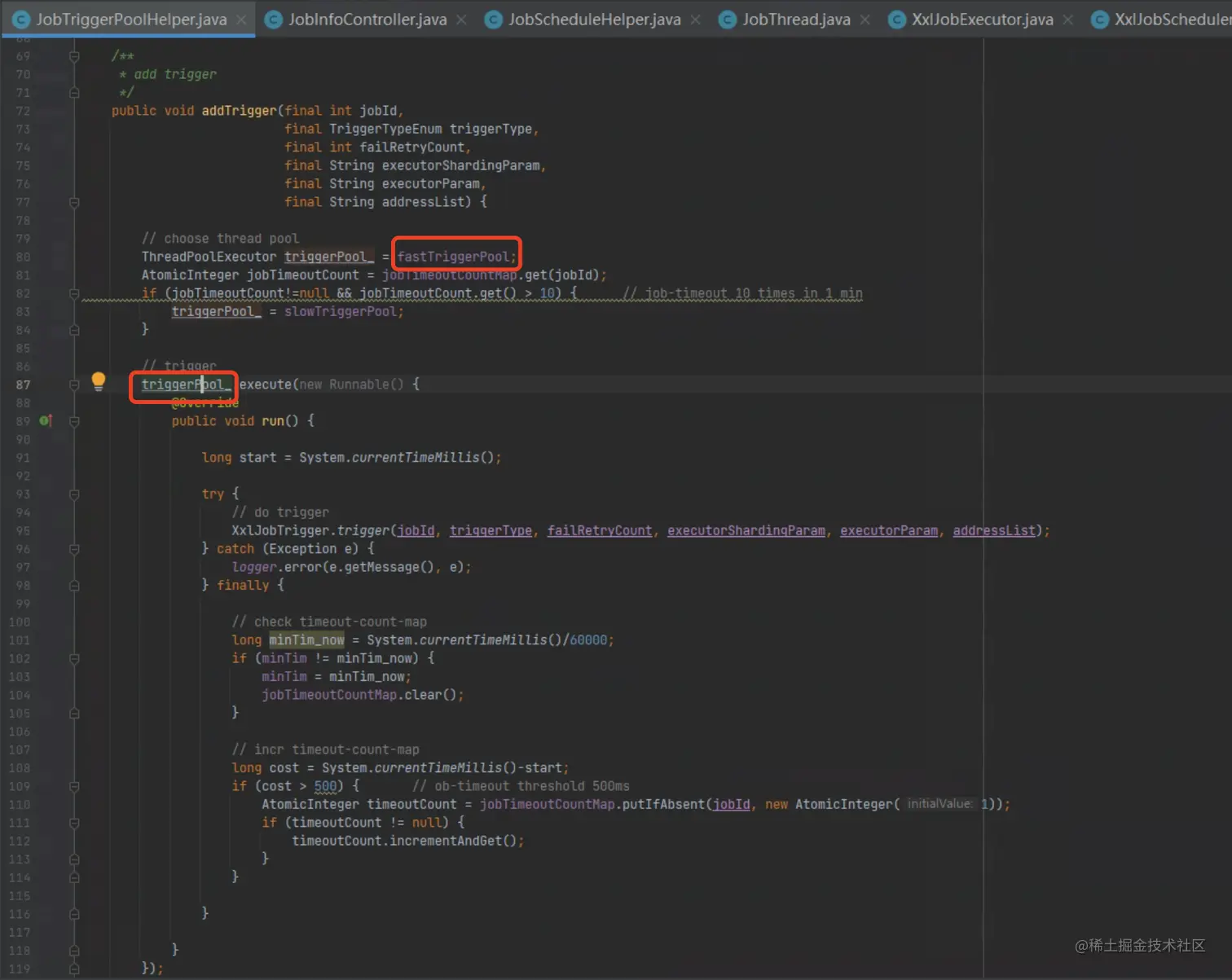Click the fold marker at line 84
This screenshot has width=1232, height=980.
(x=74, y=330)
